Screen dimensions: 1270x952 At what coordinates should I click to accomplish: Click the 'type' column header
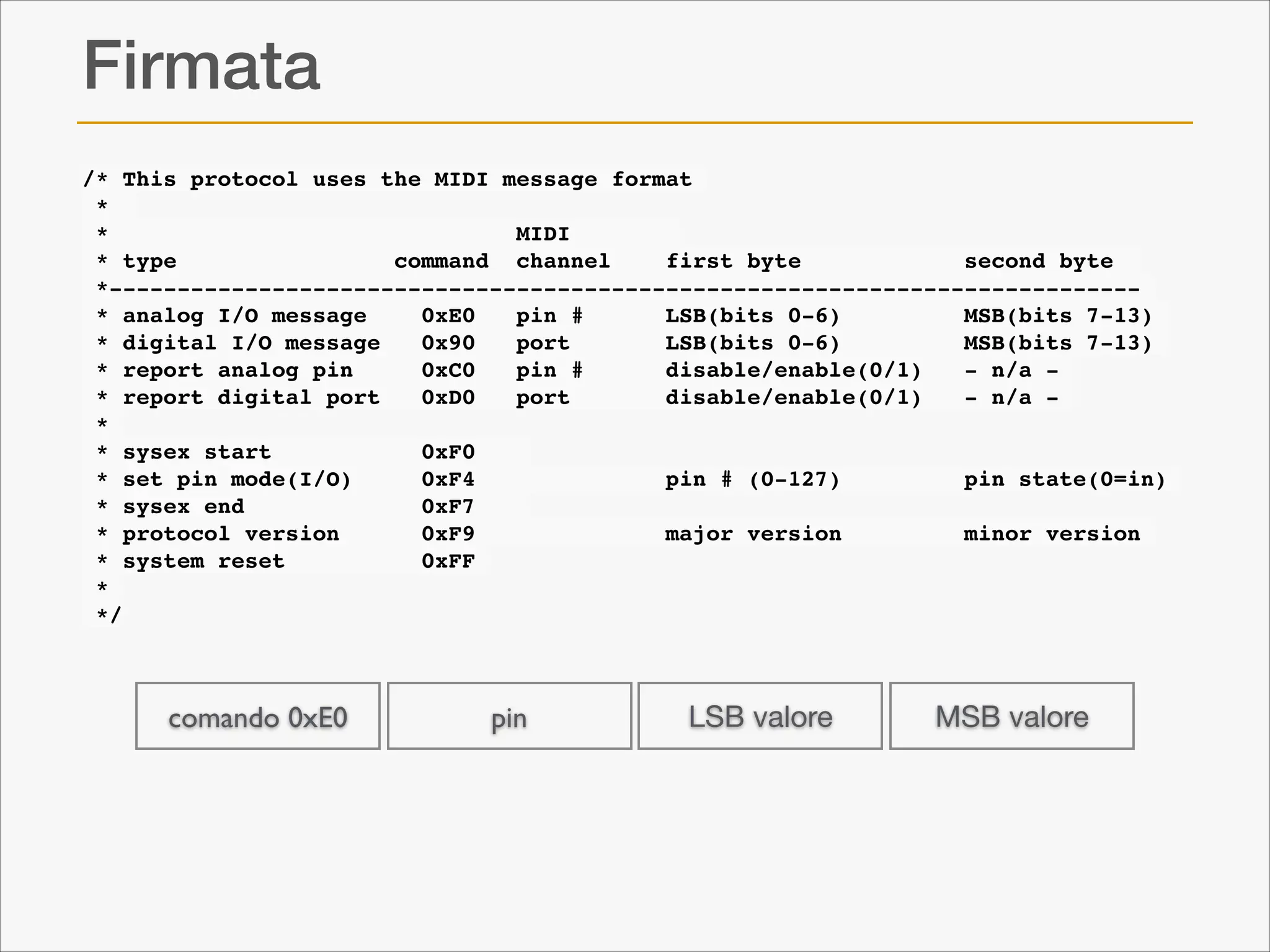(x=149, y=262)
